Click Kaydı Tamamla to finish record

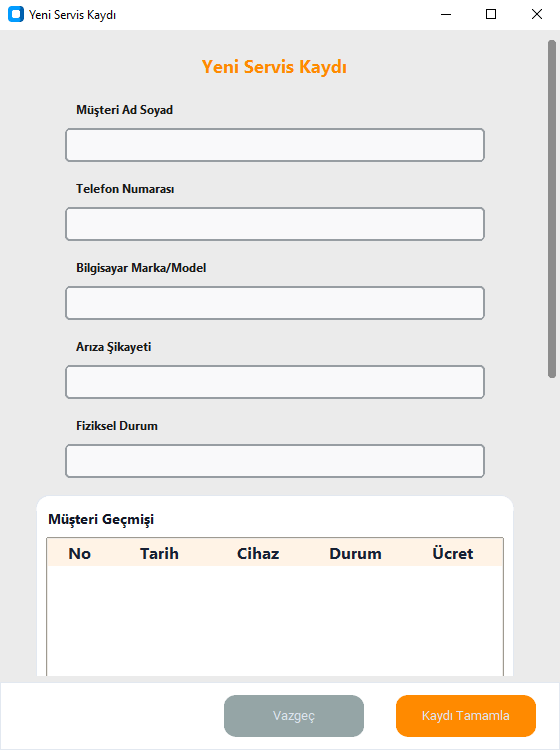click(466, 716)
